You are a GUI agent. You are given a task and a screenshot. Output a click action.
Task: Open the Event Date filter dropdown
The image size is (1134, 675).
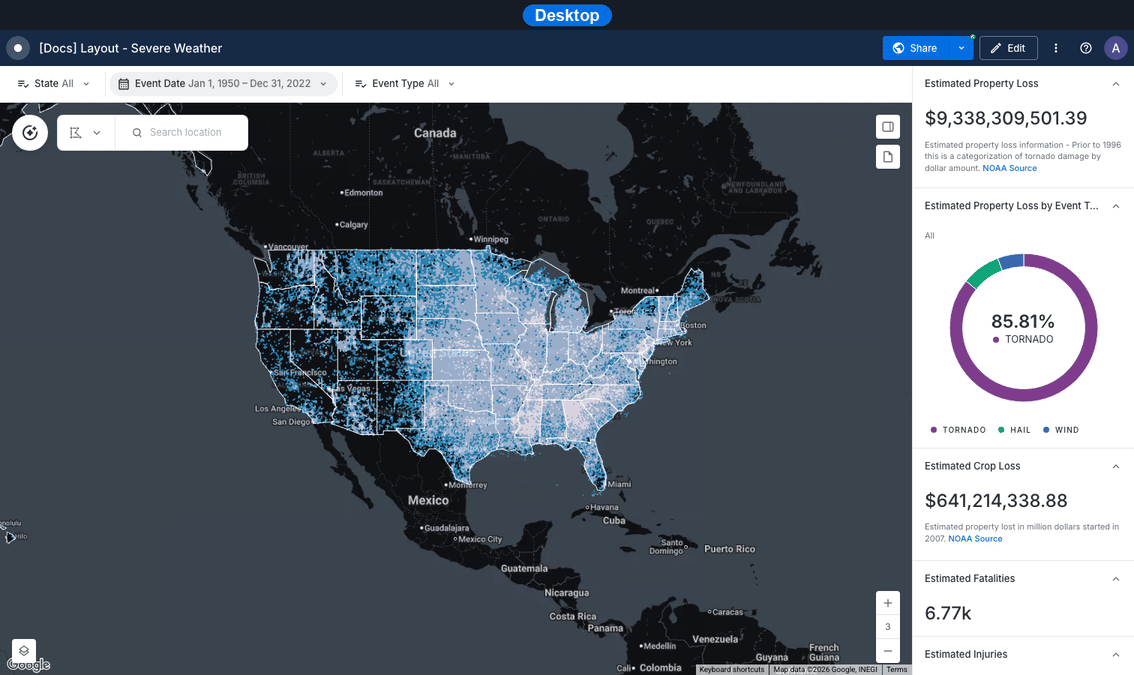[x=223, y=83]
